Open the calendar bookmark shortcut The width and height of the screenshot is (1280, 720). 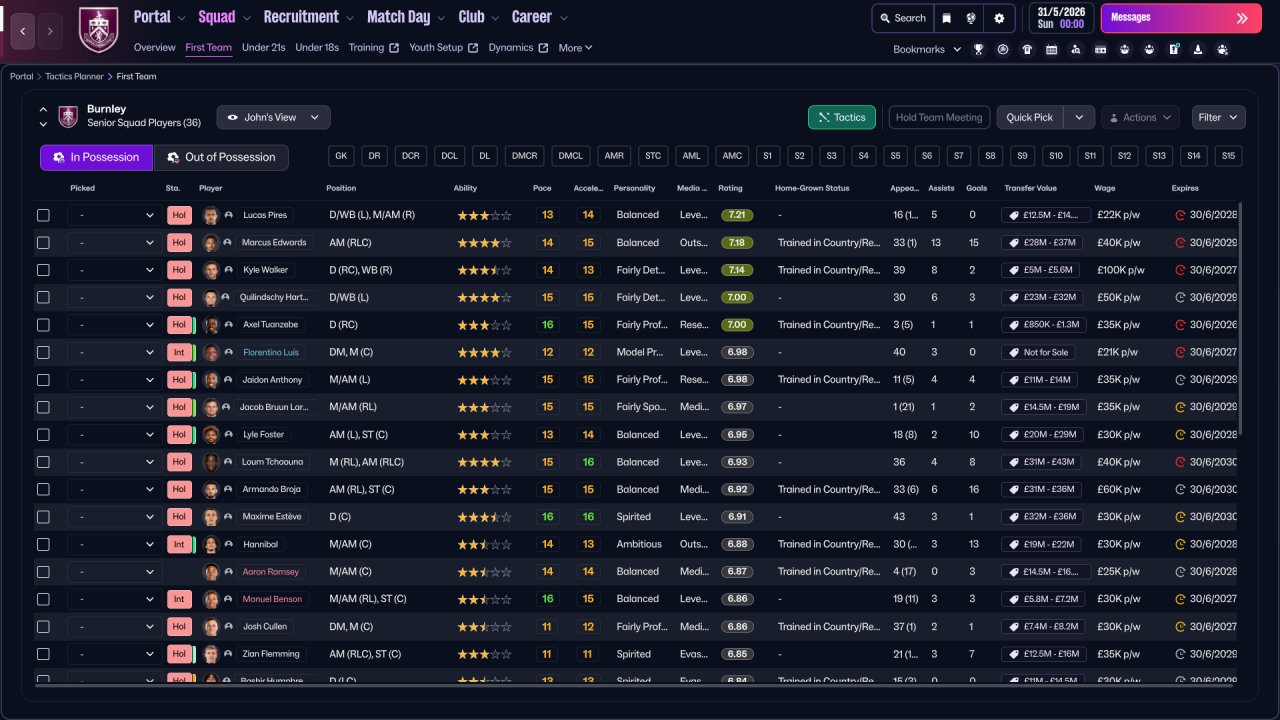(1052, 49)
